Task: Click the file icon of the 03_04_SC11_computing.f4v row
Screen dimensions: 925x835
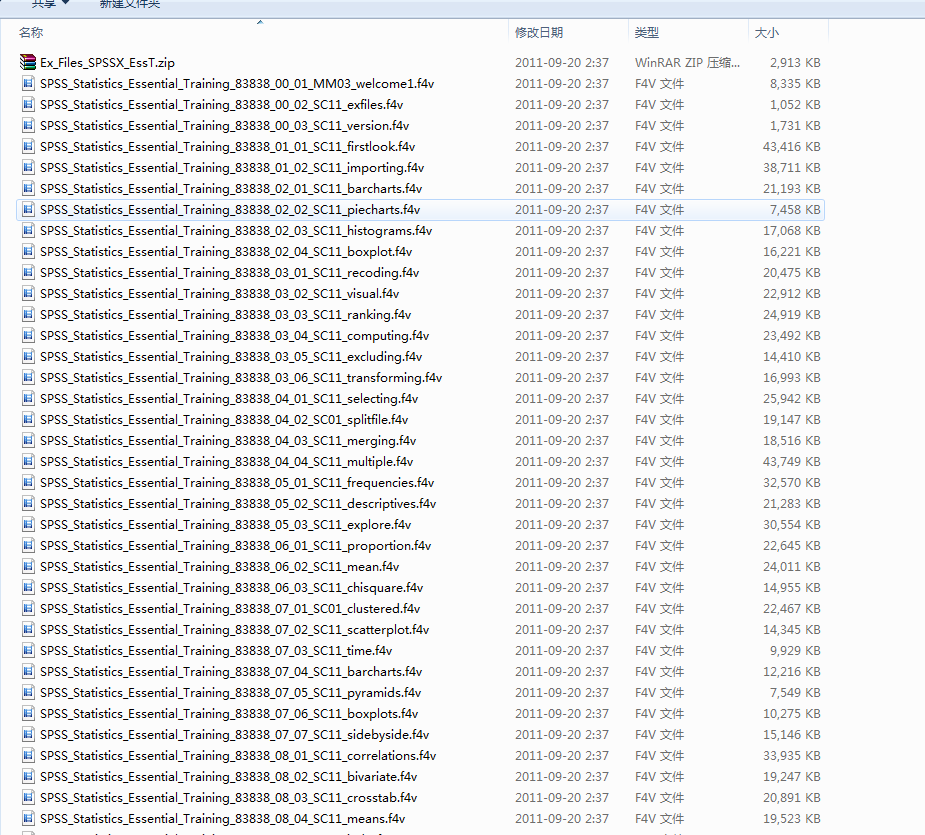Action: [28, 335]
